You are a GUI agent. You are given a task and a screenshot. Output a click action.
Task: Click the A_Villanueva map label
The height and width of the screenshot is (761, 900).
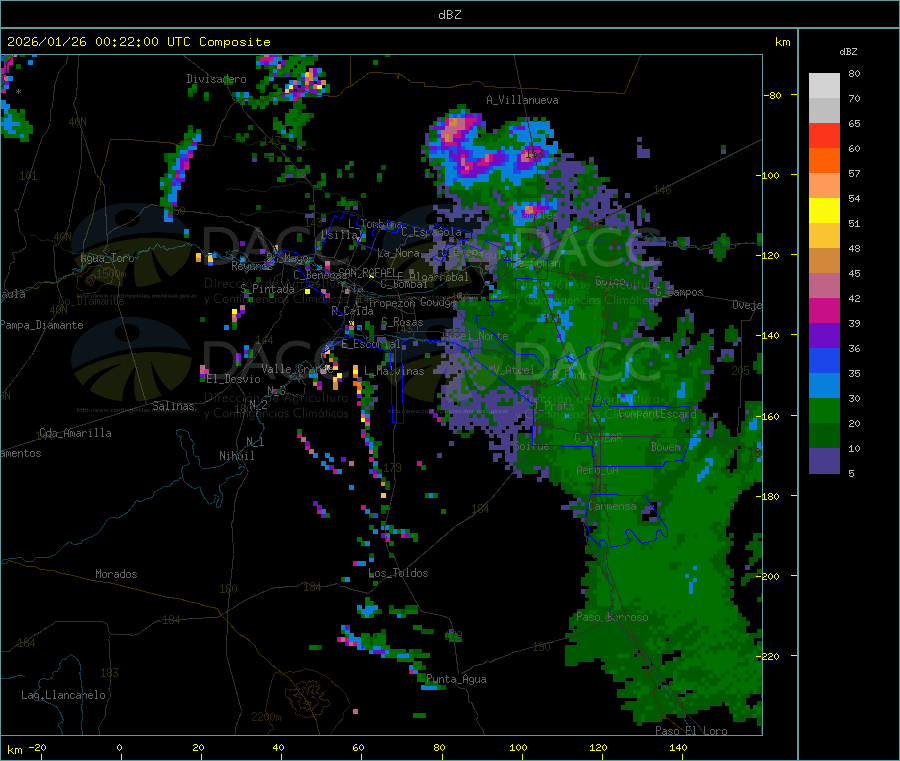click(522, 100)
